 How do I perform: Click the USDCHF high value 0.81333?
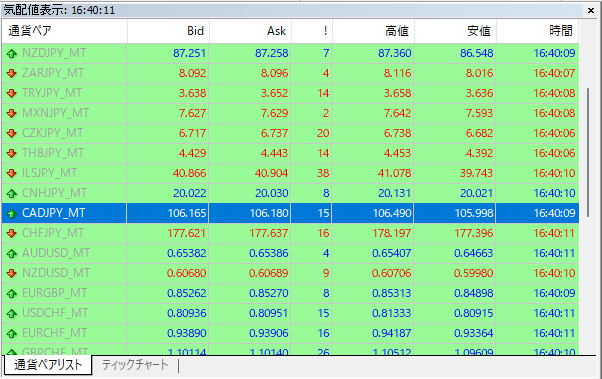[x=392, y=313]
